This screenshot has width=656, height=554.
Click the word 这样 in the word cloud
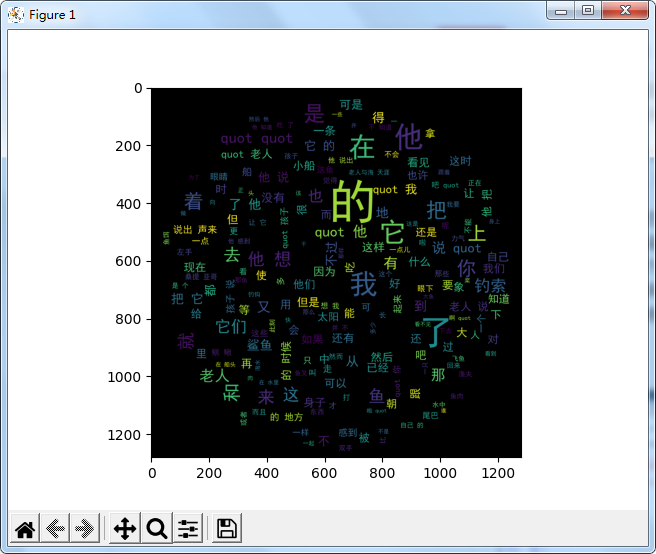coord(373,248)
